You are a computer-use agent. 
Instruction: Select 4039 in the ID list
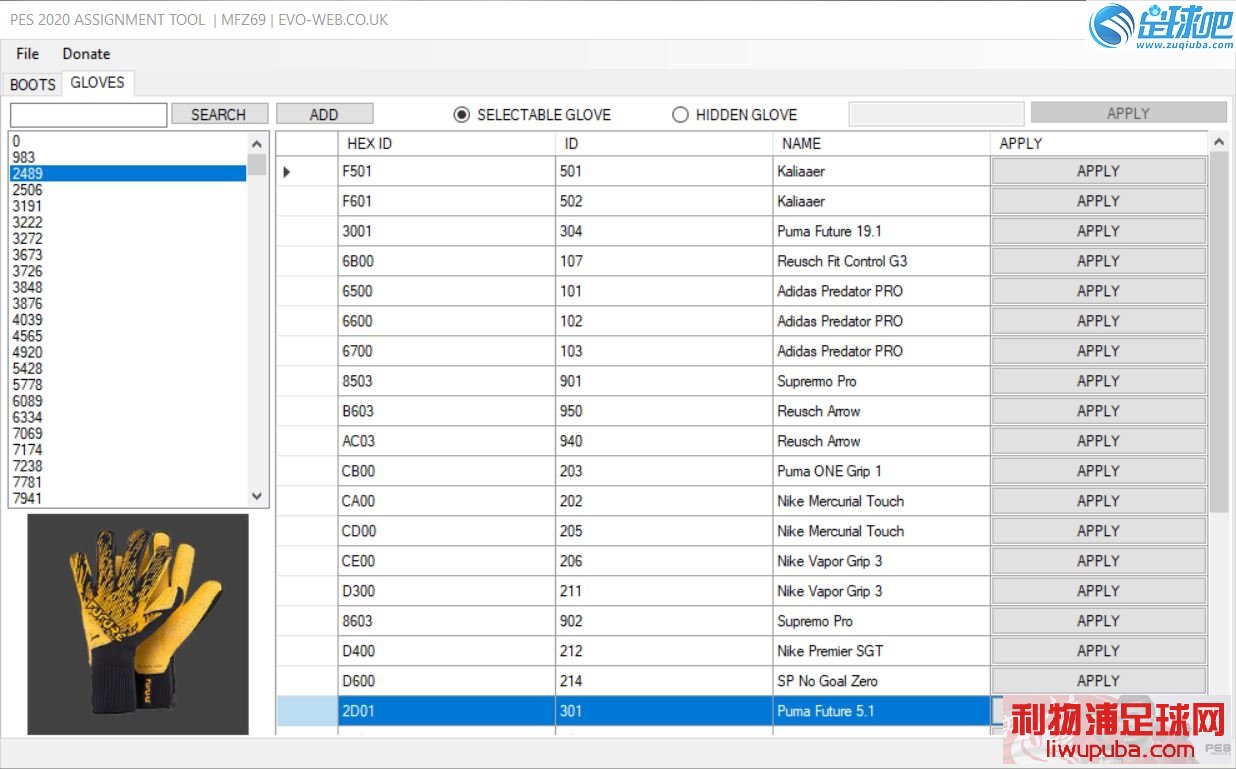(x=128, y=320)
